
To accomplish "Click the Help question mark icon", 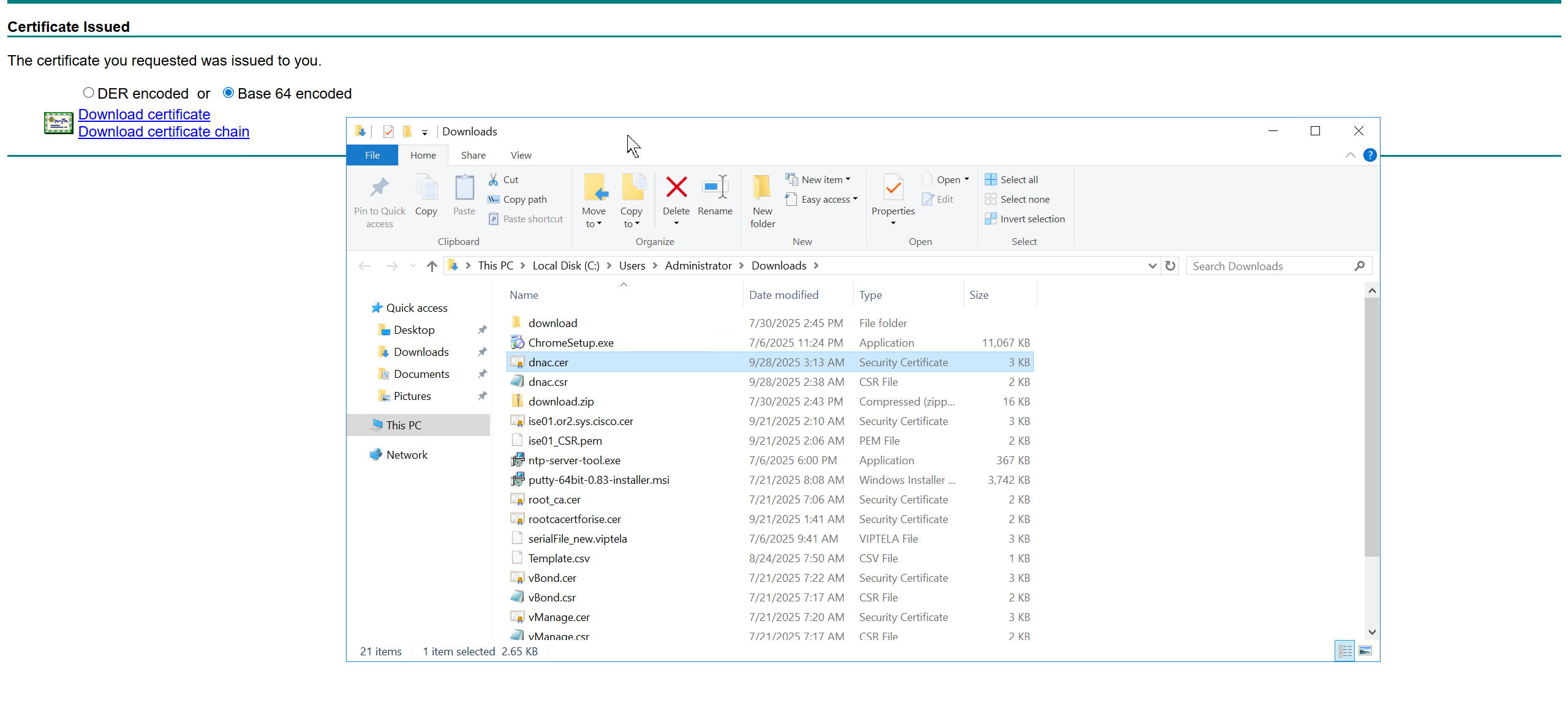I will [x=1370, y=155].
